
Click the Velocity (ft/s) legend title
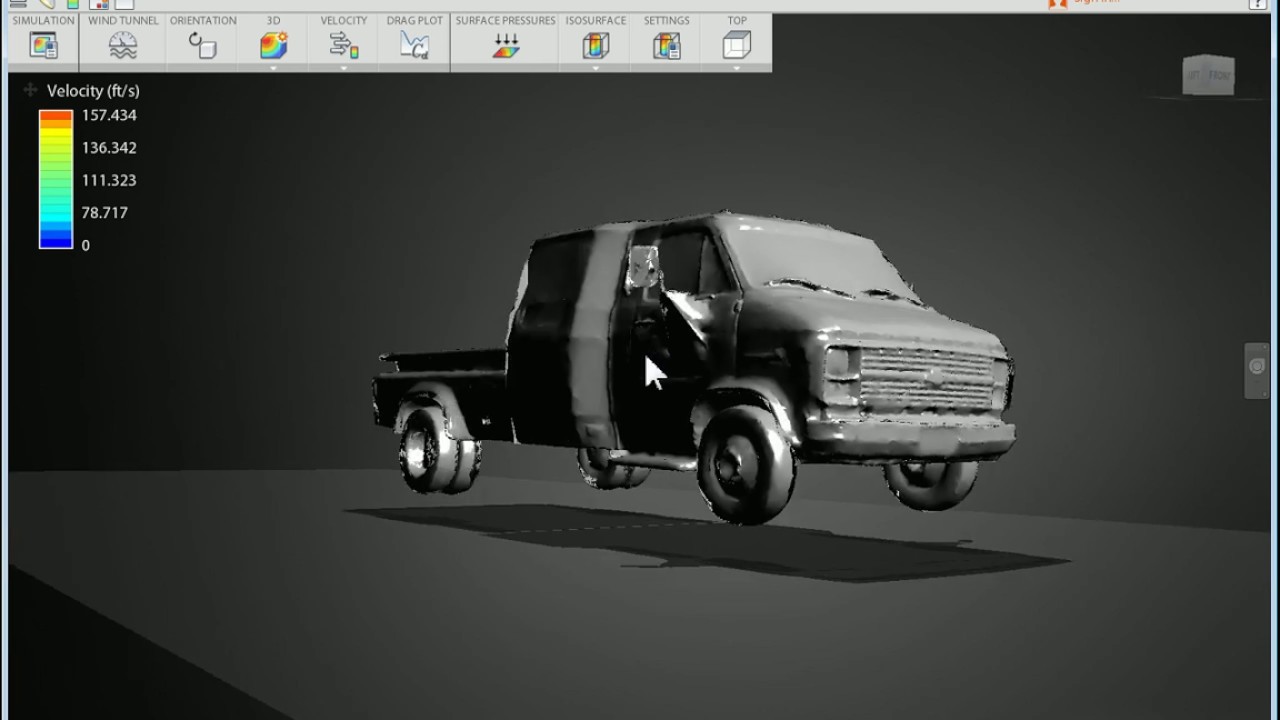(x=93, y=91)
